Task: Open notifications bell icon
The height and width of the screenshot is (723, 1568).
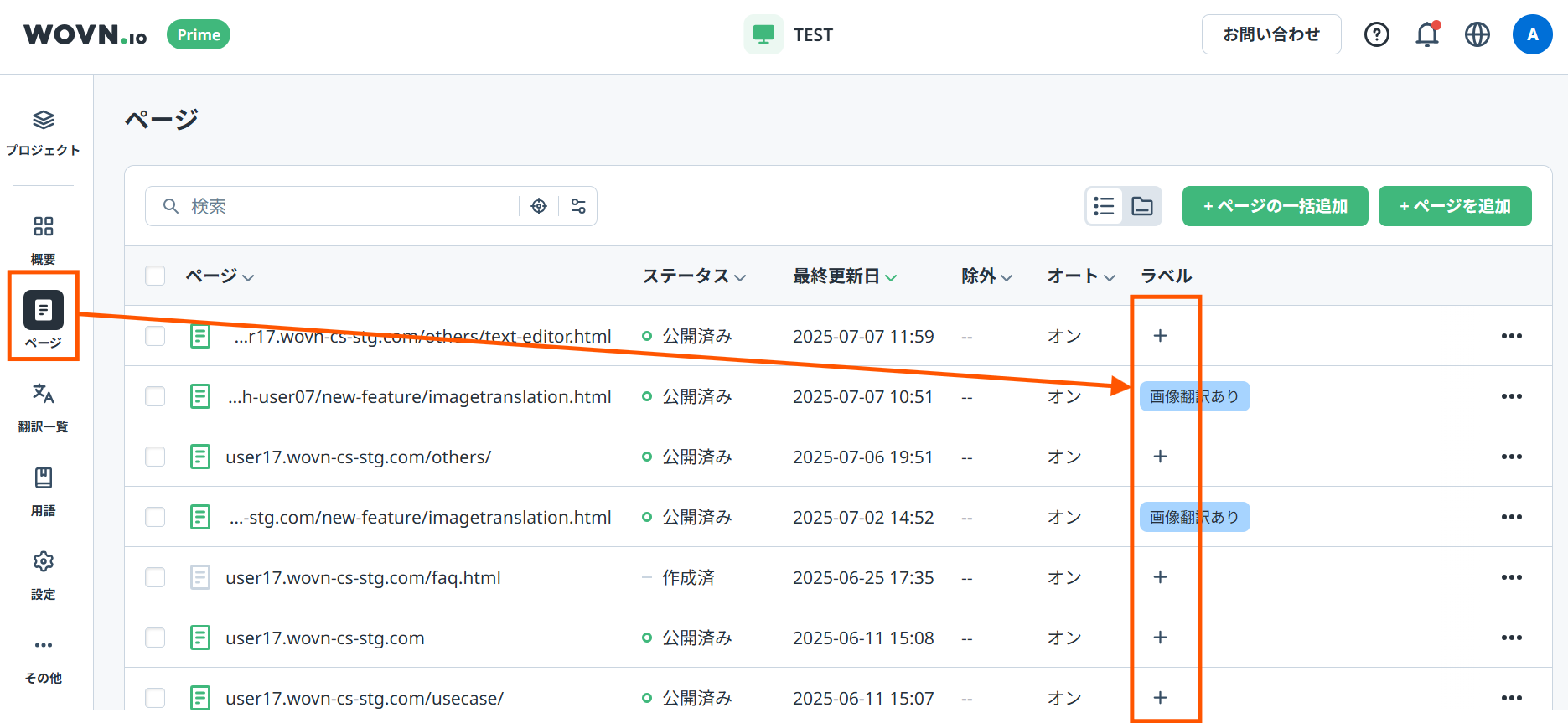Action: click(1426, 34)
